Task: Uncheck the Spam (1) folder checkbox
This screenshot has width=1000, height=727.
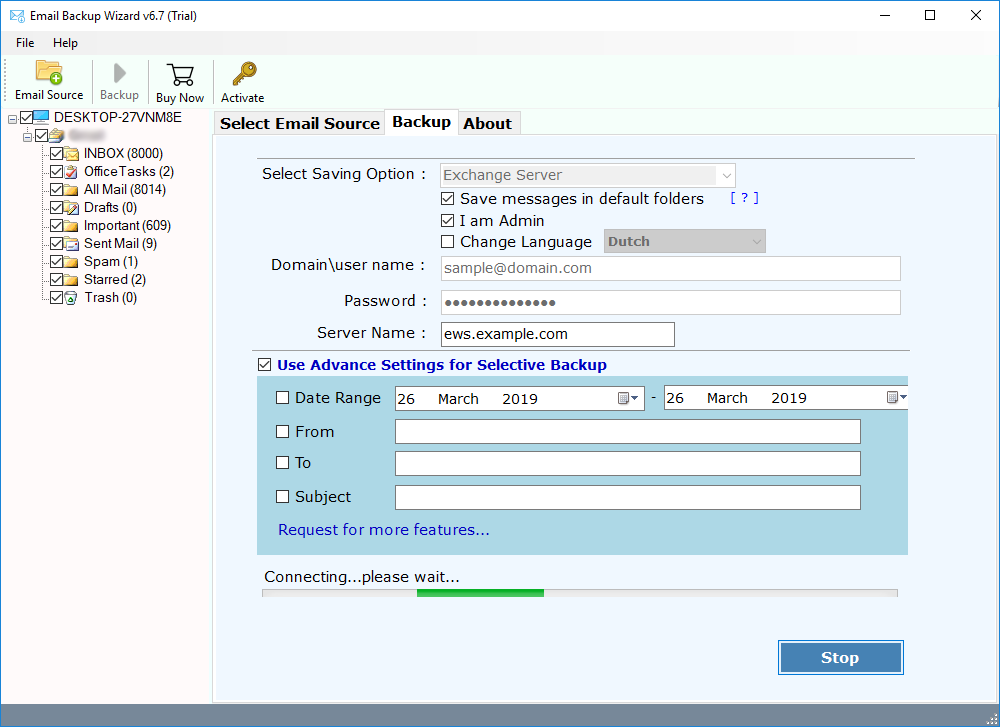Action: (56, 261)
